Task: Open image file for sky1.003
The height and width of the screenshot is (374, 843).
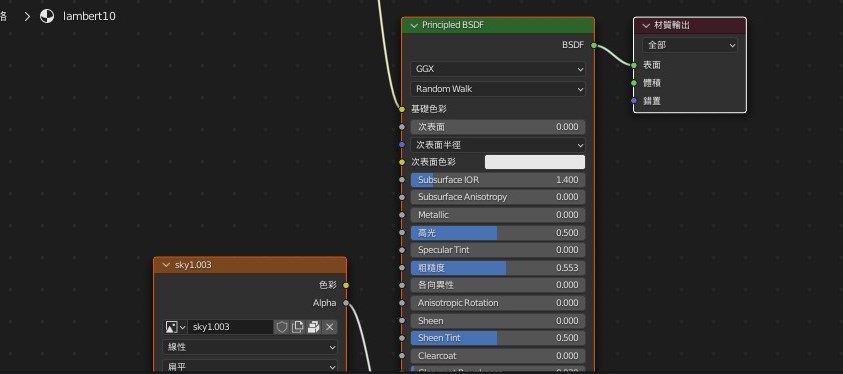Action: [314, 327]
